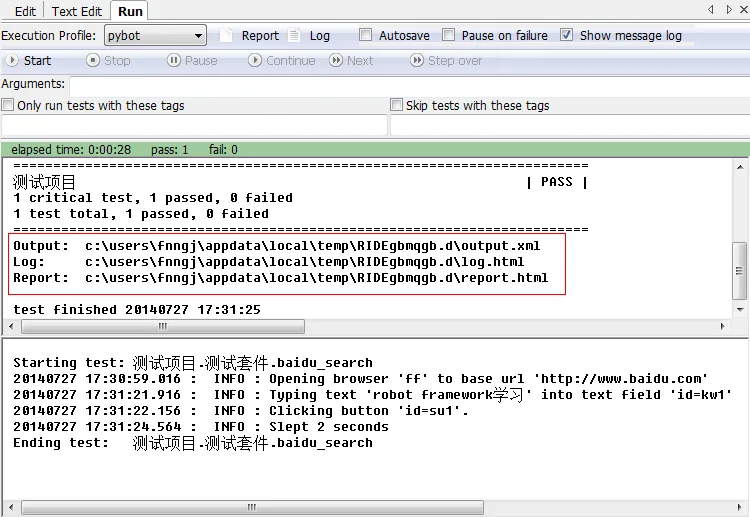This screenshot has width=750, height=517.
Task: Click the elapsed time status text
Action: point(71,150)
